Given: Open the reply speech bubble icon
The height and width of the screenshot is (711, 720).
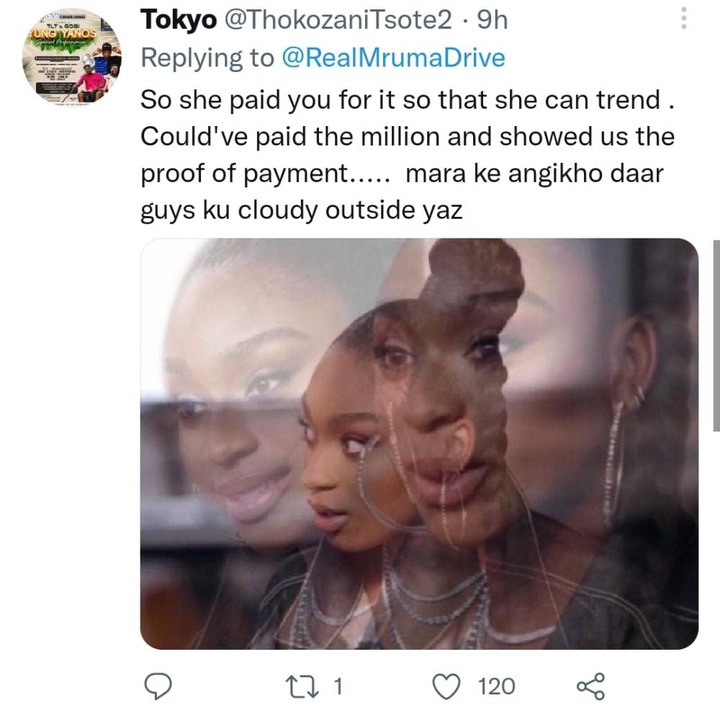Looking at the screenshot, I should coord(158,686).
